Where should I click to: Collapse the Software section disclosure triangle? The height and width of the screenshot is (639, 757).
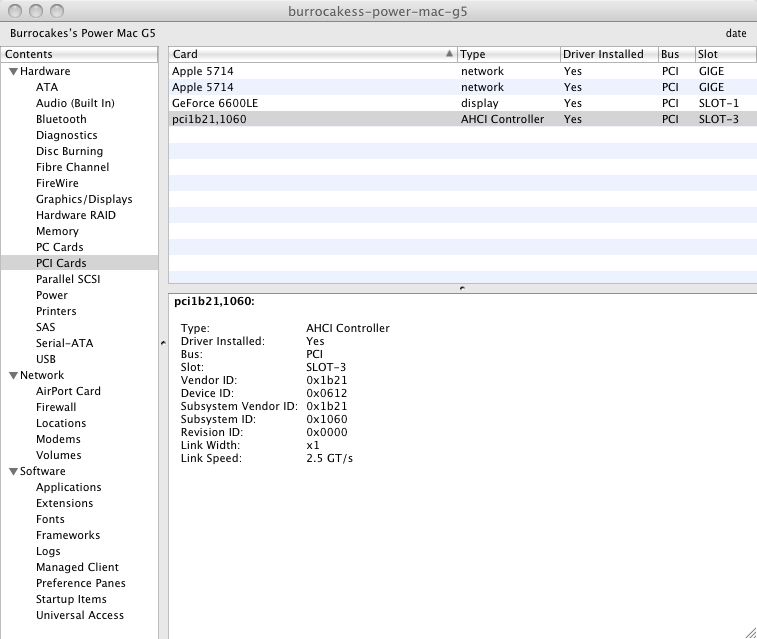click(x=13, y=472)
